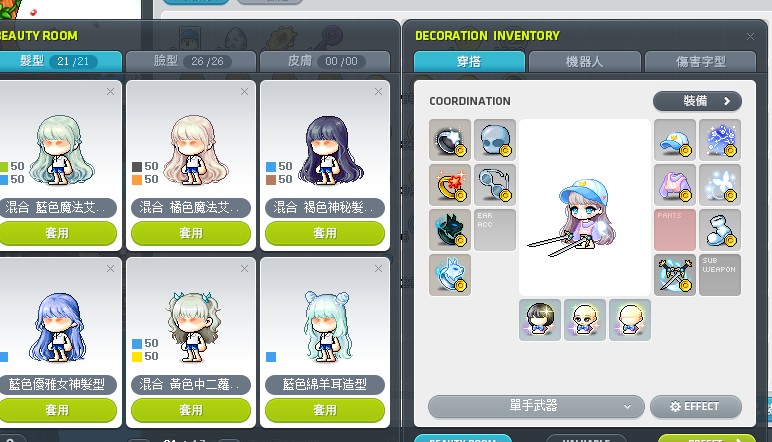Select the glasses eye accessory slot

tap(495, 185)
